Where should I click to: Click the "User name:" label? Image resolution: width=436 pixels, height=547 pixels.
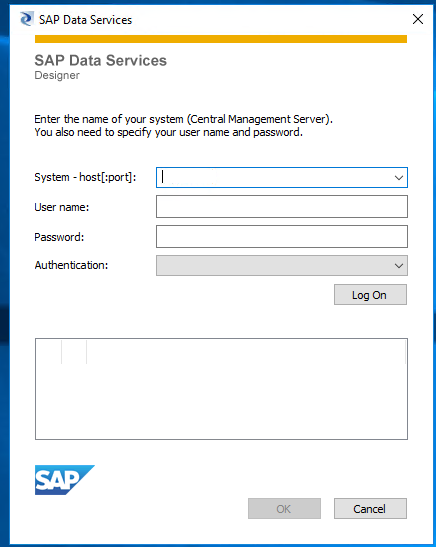coord(62,207)
